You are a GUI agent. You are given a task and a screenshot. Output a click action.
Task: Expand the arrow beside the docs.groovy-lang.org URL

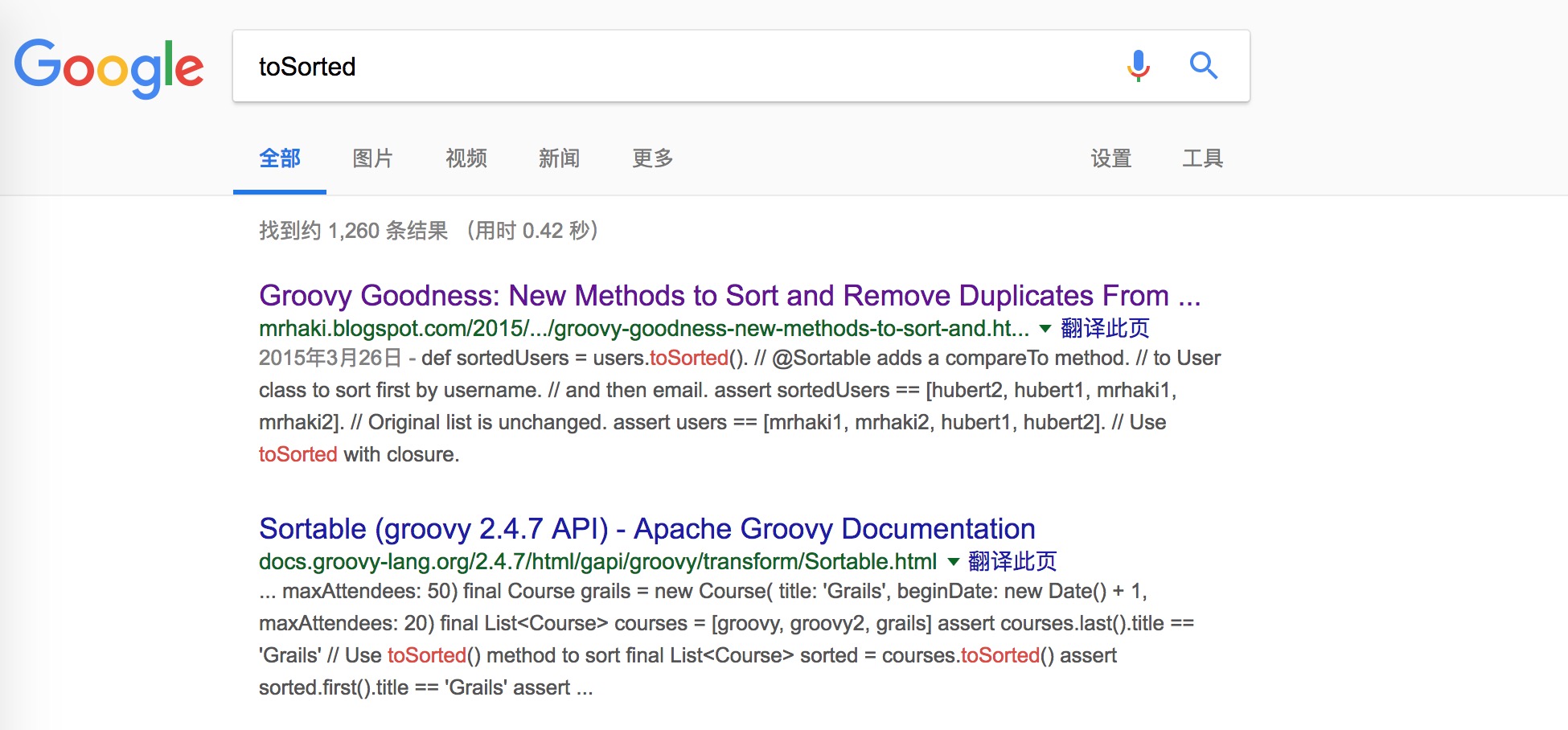click(953, 562)
